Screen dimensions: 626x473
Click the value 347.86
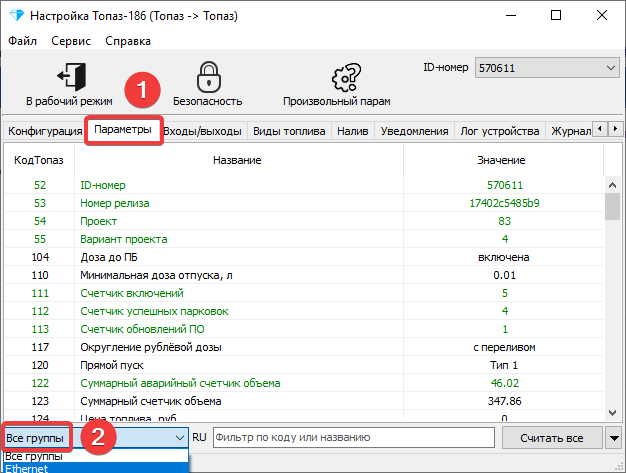(504, 401)
